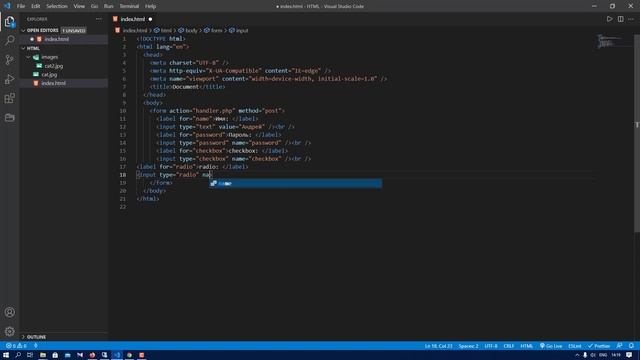
Task: Open notifications bell in status bar
Action: tap(631, 346)
